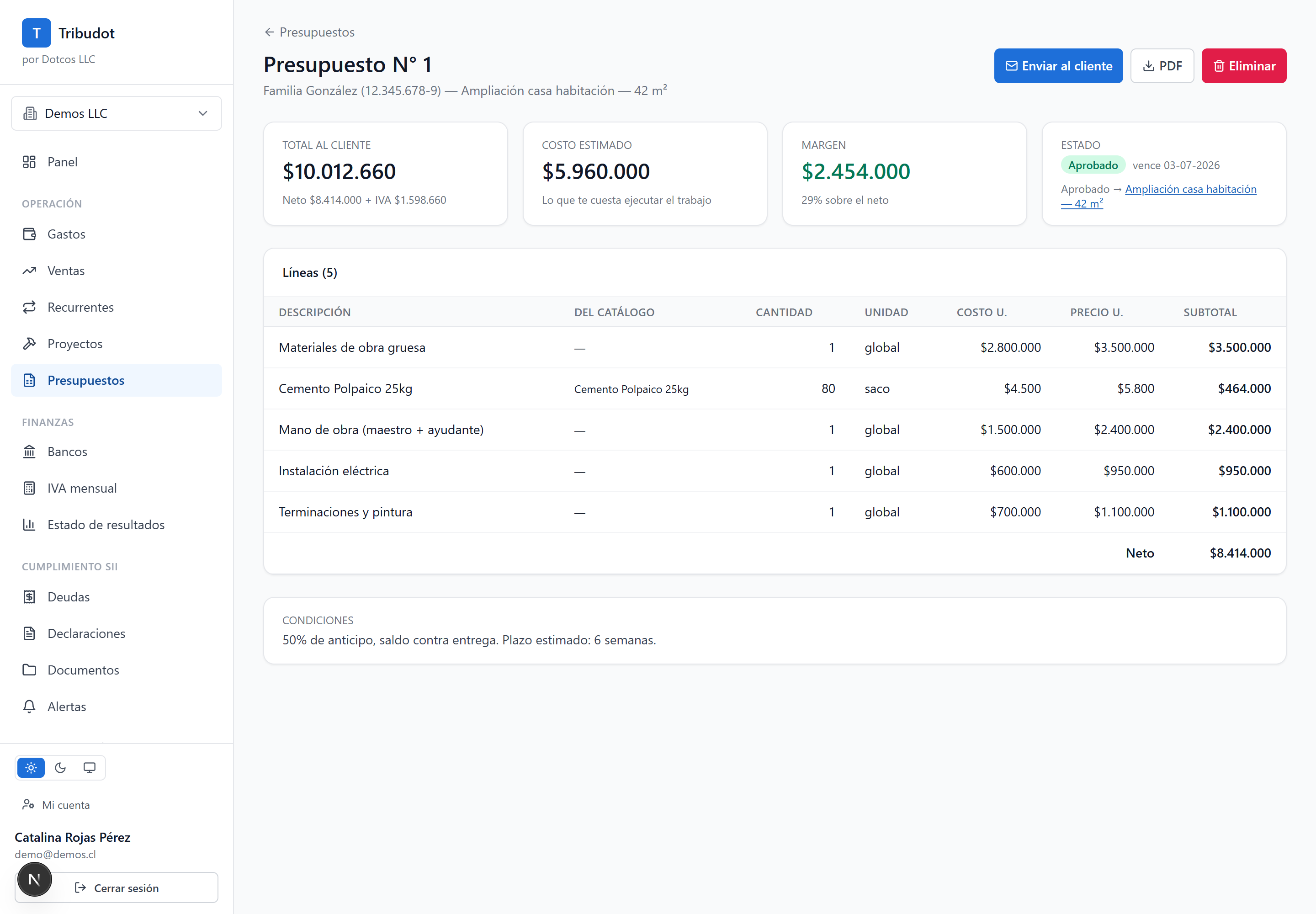This screenshot has width=1316, height=914.
Task: Switch to the light theme sun toggle
Action: click(31, 768)
